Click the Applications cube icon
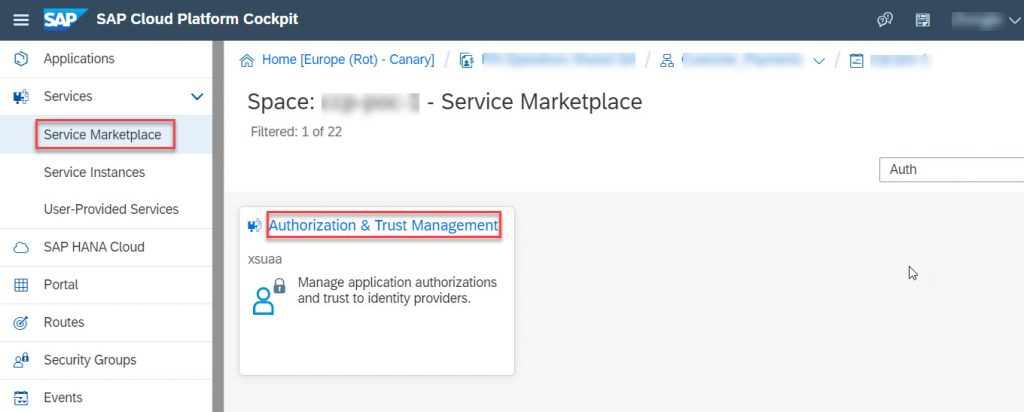The image size is (1024, 412). coord(21,59)
